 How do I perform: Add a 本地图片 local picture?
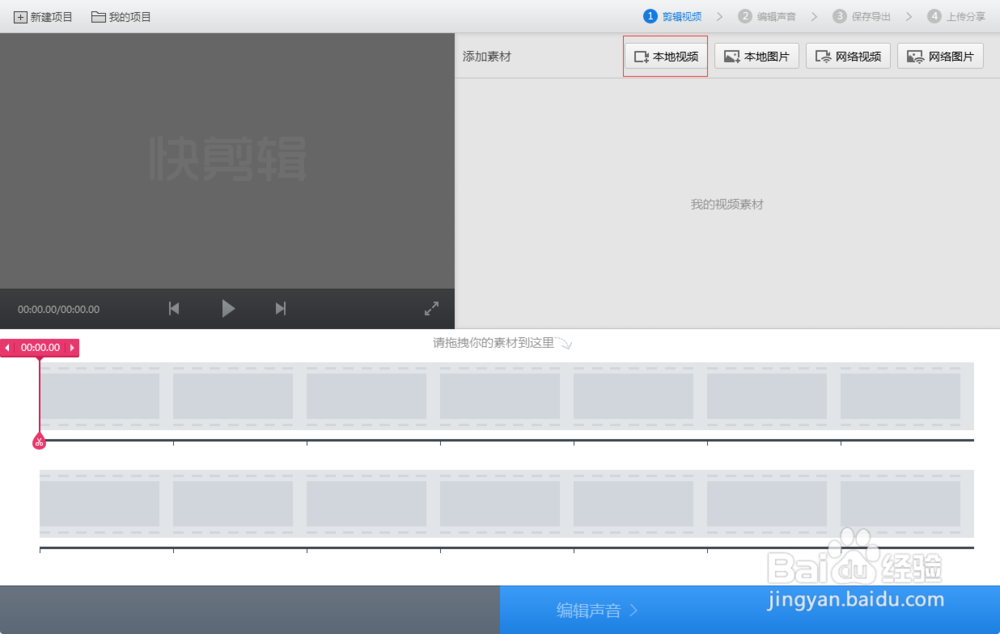tap(756, 57)
